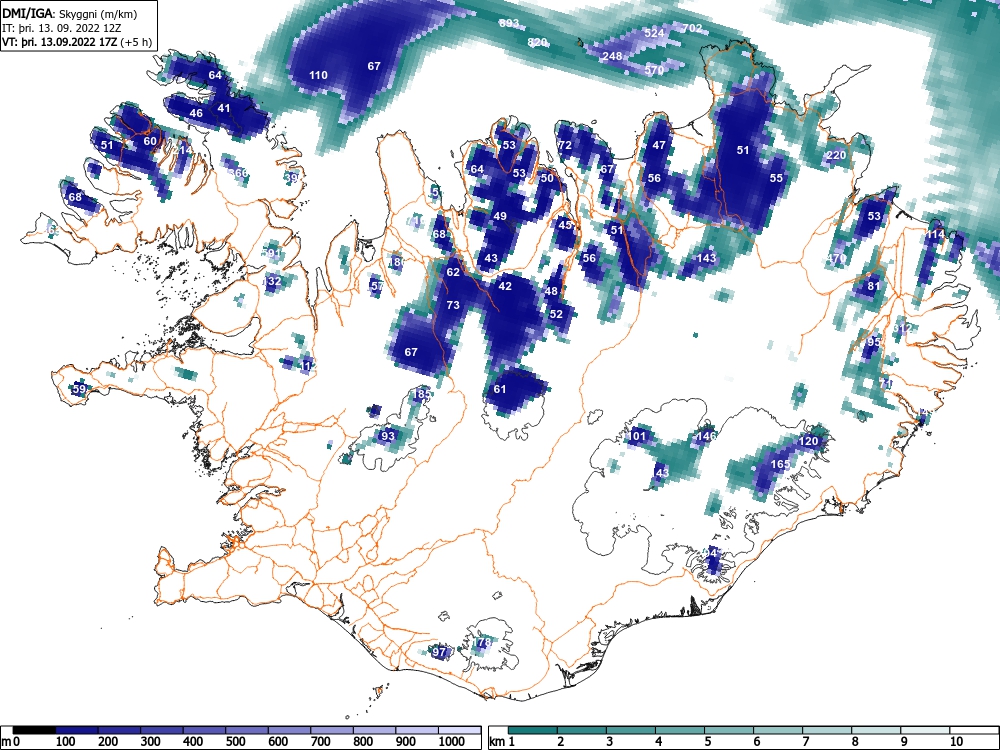
Task: Click the '50' visibility value
Action: point(547,179)
